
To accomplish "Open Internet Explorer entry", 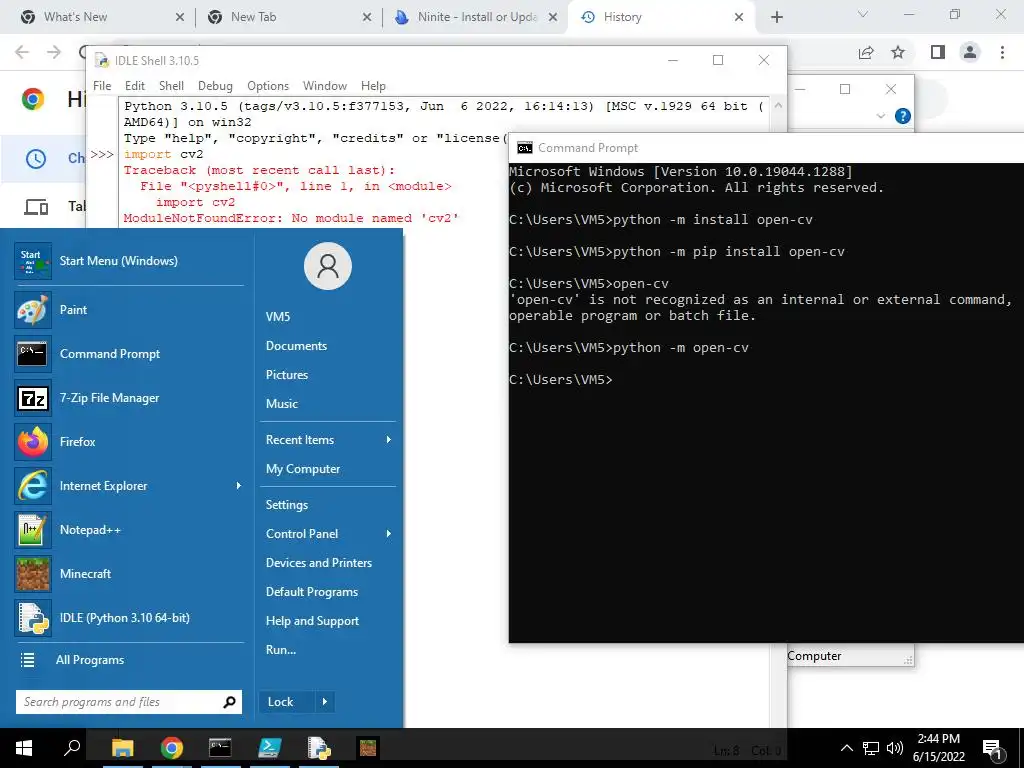I will coord(129,486).
